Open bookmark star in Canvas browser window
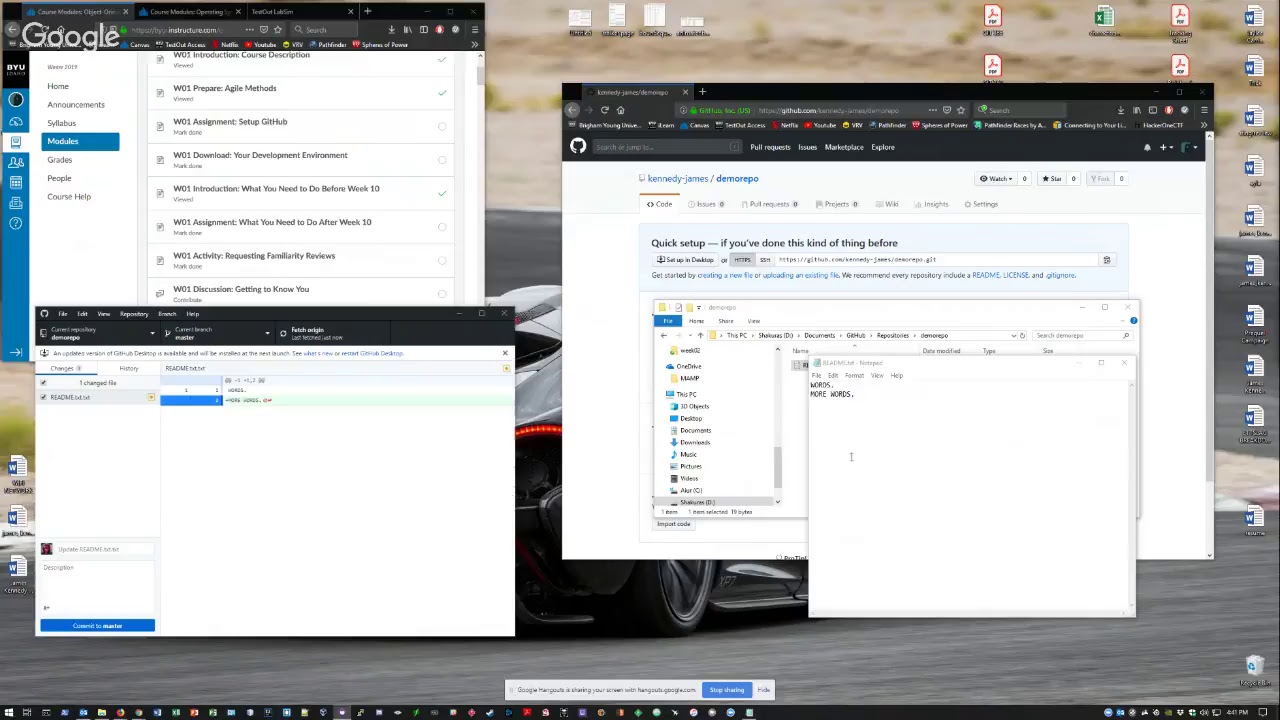 click(278, 30)
